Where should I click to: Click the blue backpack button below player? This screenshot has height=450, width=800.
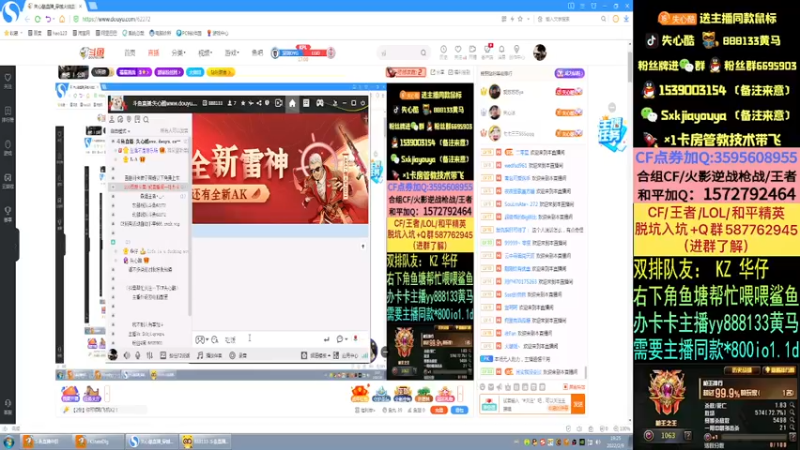tap(460, 410)
